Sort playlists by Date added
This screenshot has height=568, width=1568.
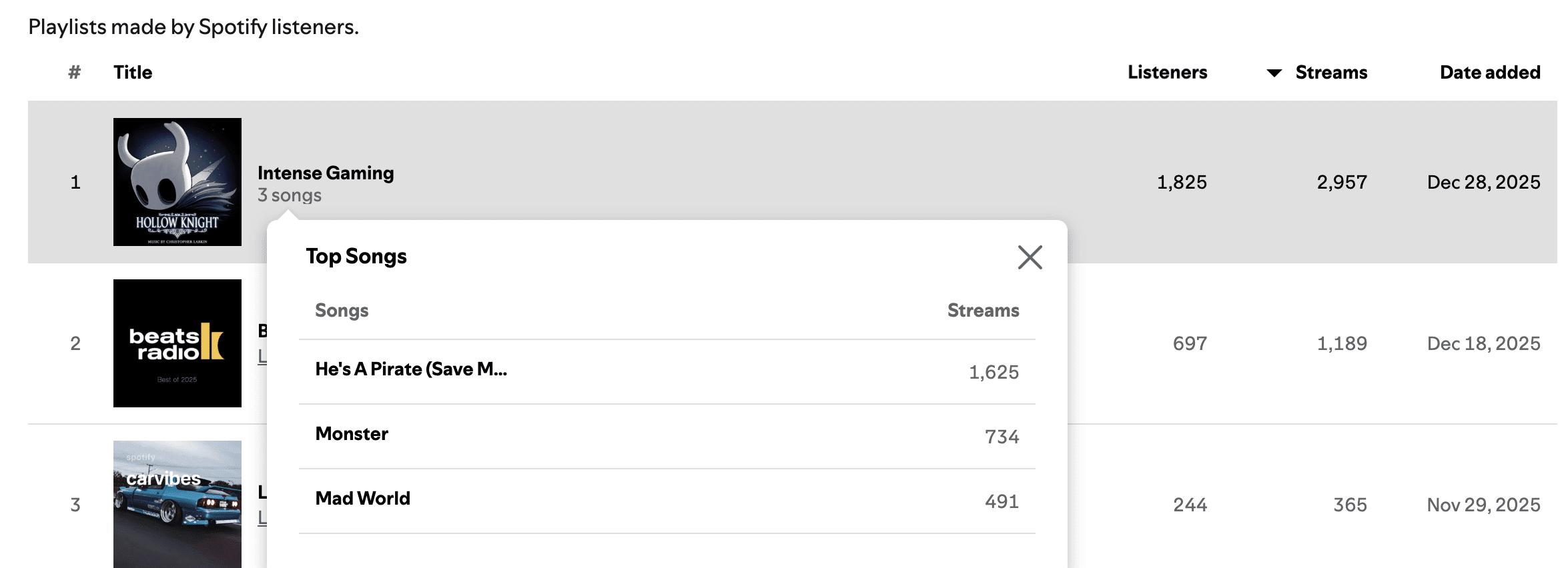click(1489, 73)
